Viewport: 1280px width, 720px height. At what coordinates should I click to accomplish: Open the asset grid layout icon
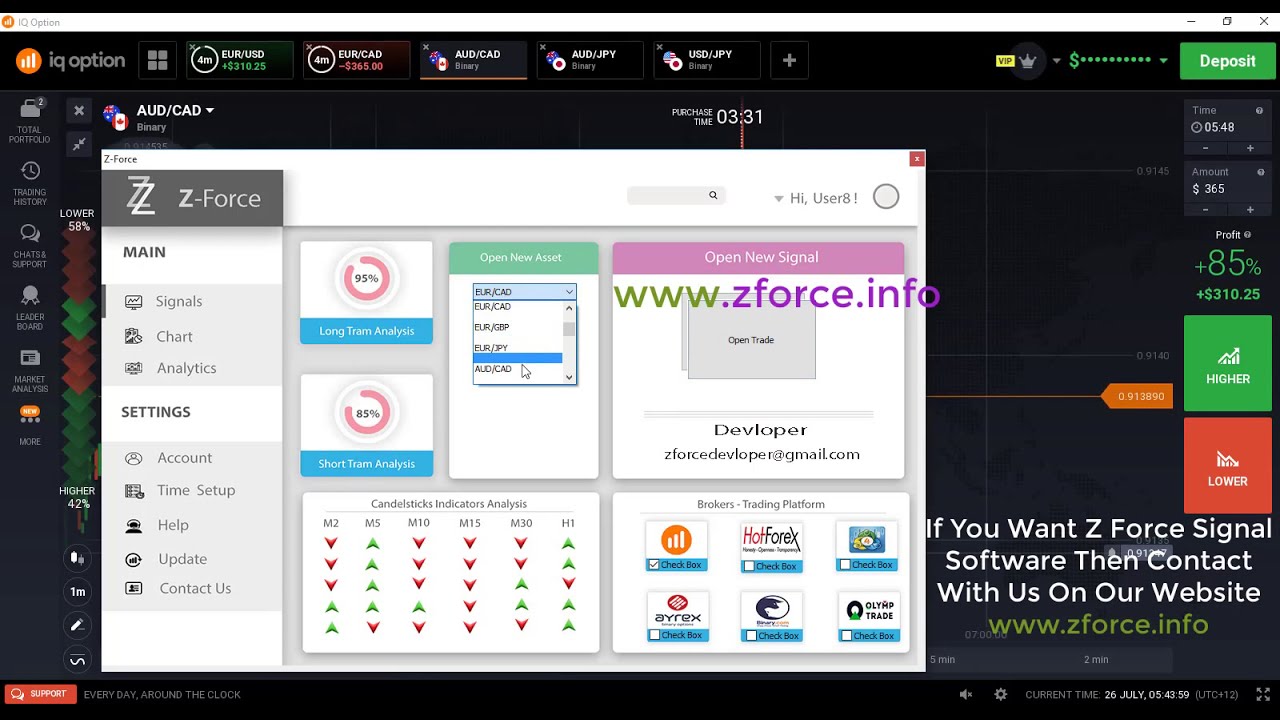point(158,61)
